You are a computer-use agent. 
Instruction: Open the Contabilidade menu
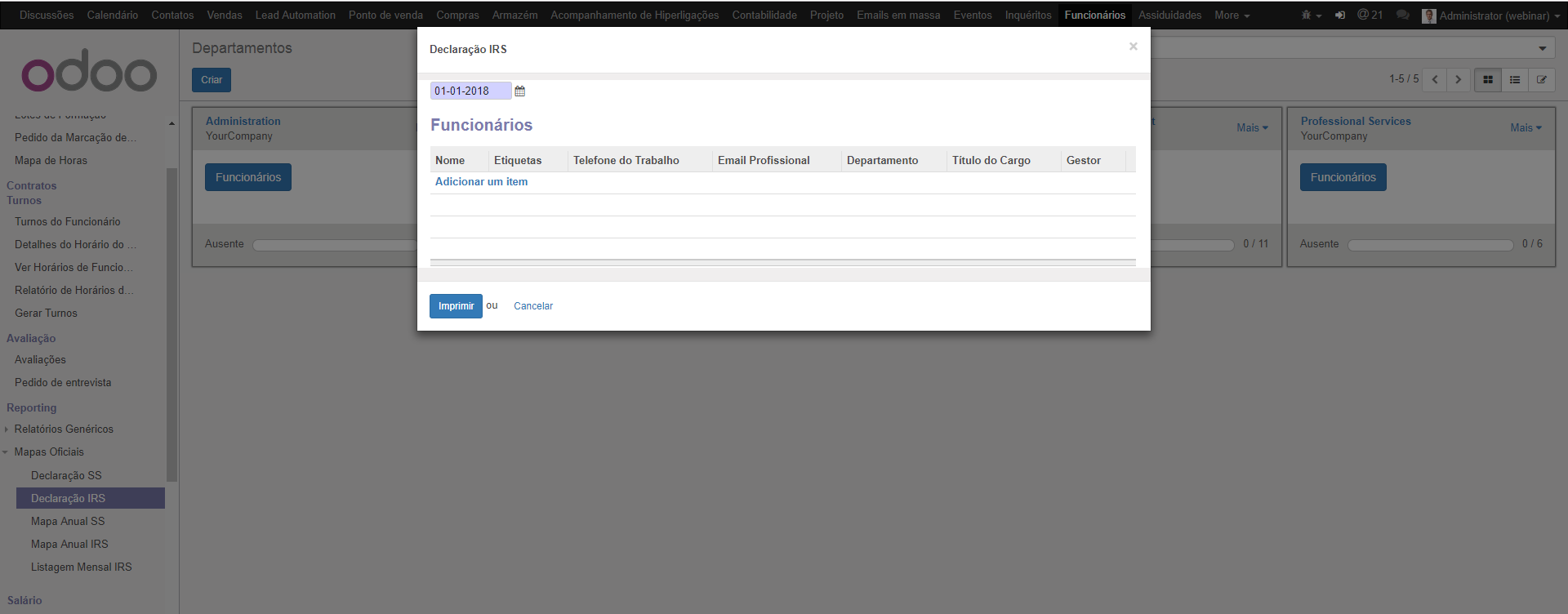coord(764,16)
